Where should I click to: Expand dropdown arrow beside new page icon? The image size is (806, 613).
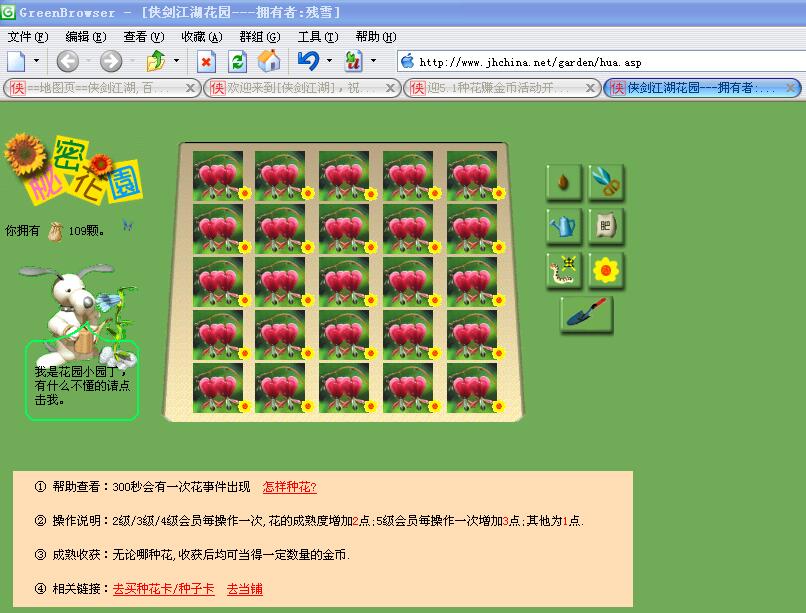pos(36,60)
